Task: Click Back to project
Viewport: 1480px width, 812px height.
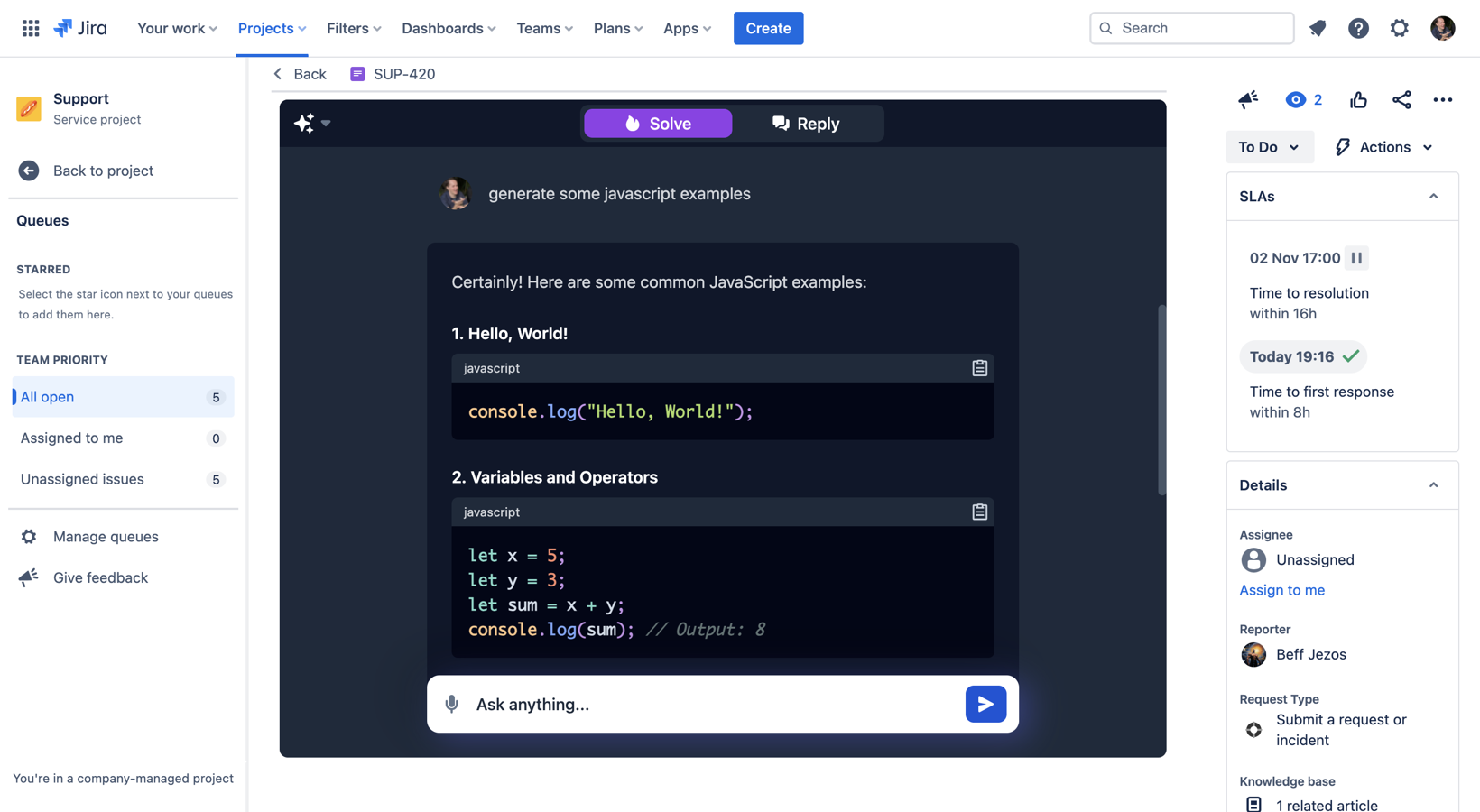Action: (103, 171)
